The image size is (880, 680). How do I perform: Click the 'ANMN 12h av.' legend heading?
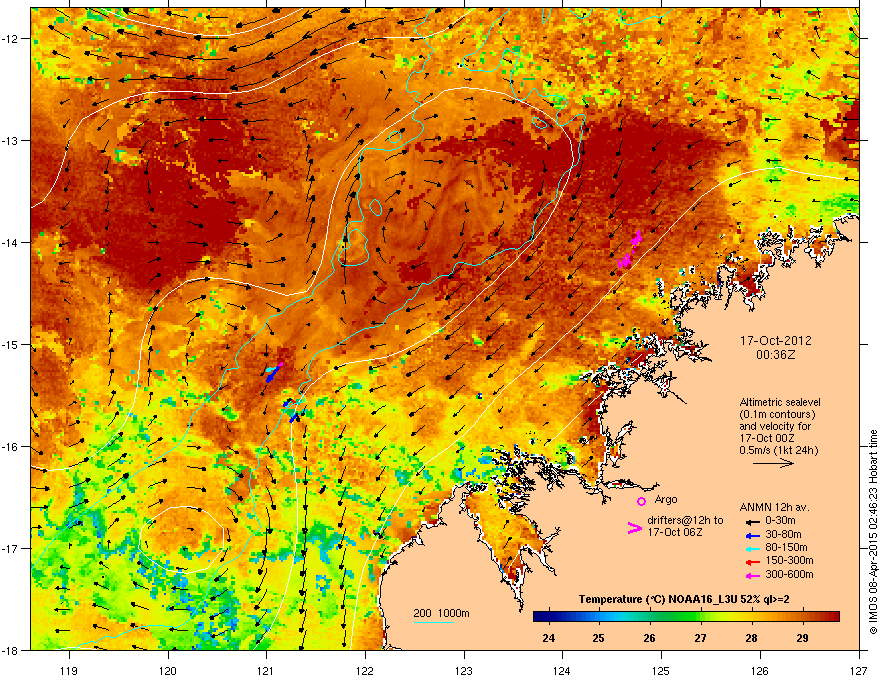pyautogui.click(x=774, y=507)
